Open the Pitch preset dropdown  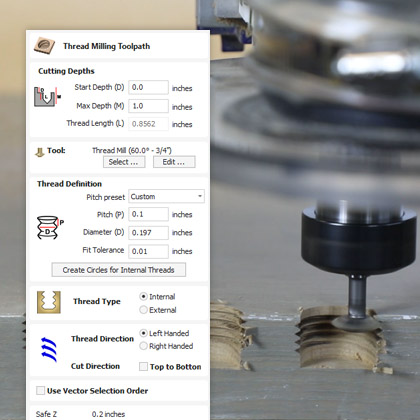point(166,196)
